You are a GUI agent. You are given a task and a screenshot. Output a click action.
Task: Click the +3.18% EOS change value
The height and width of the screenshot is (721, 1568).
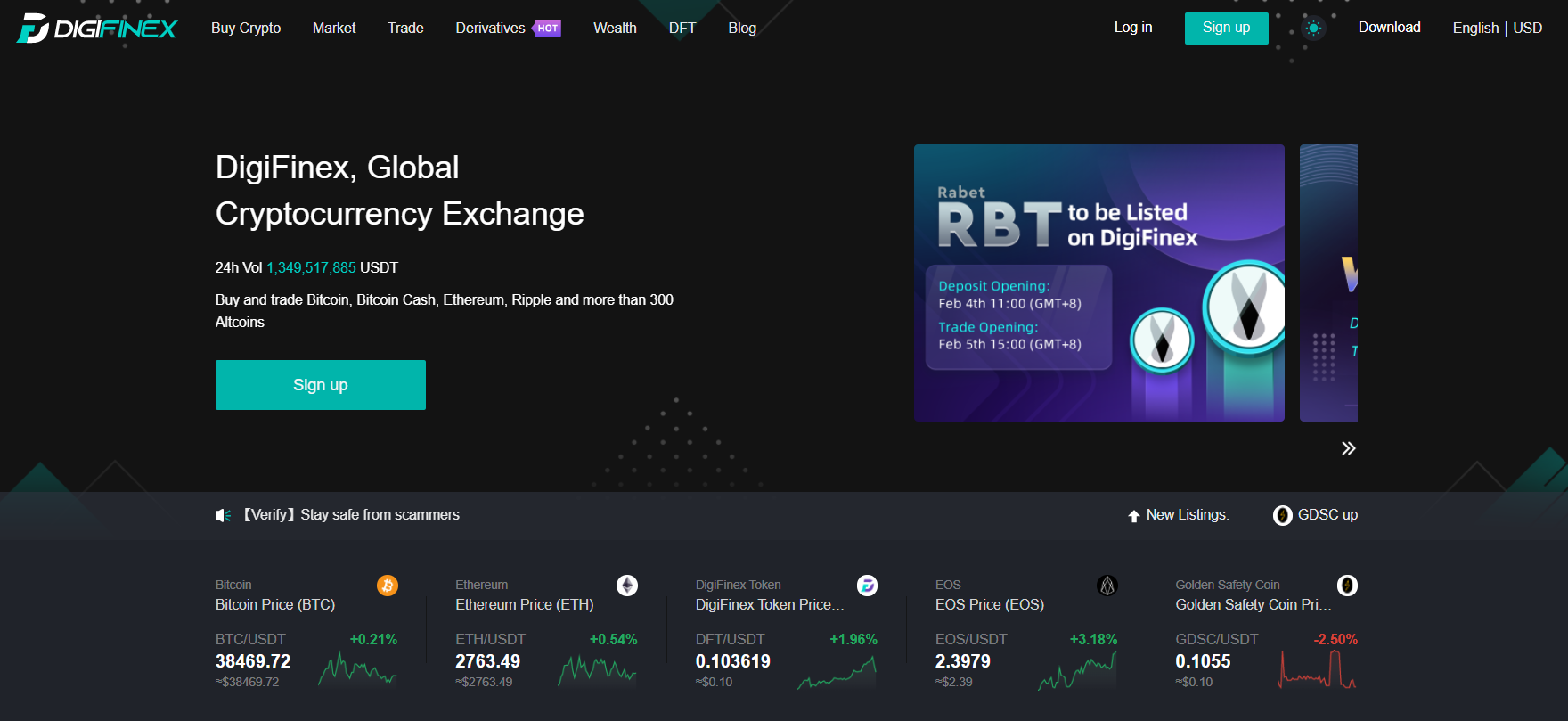point(1093,639)
